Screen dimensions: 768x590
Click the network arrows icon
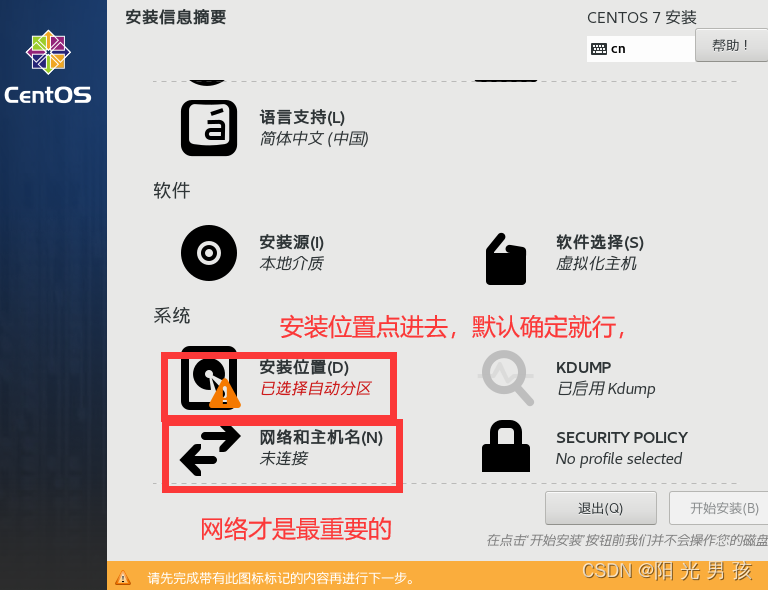coord(210,451)
